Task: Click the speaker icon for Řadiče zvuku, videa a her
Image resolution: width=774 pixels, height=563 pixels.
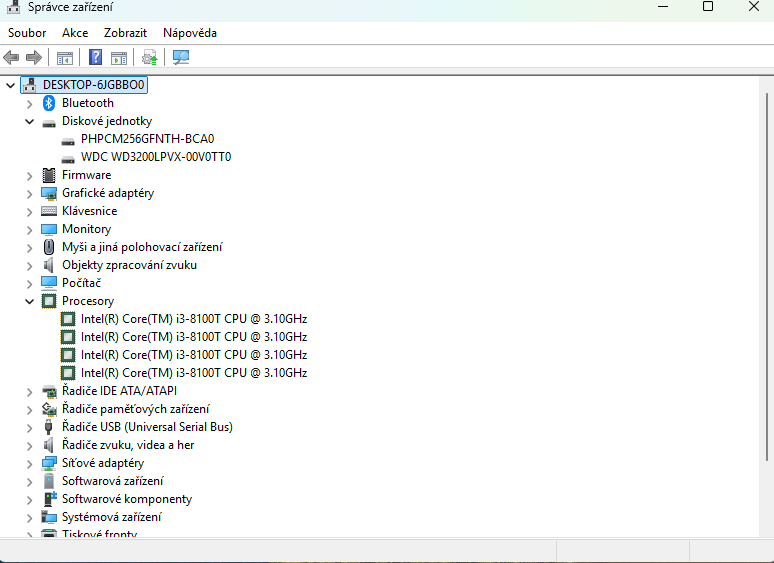Action: tap(48, 445)
